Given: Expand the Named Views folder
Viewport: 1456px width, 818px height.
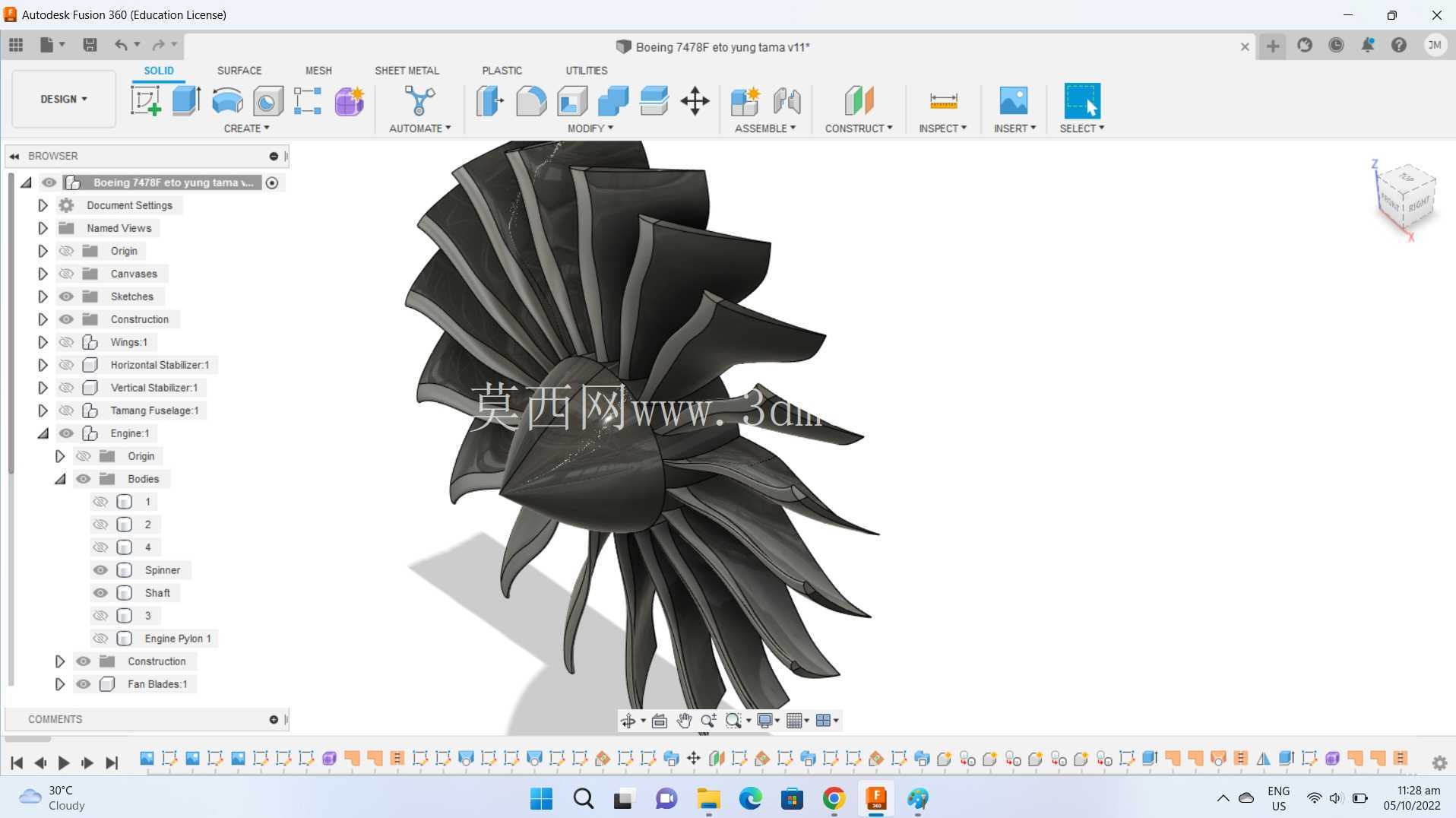Looking at the screenshot, I should click(x=43, y=228).
